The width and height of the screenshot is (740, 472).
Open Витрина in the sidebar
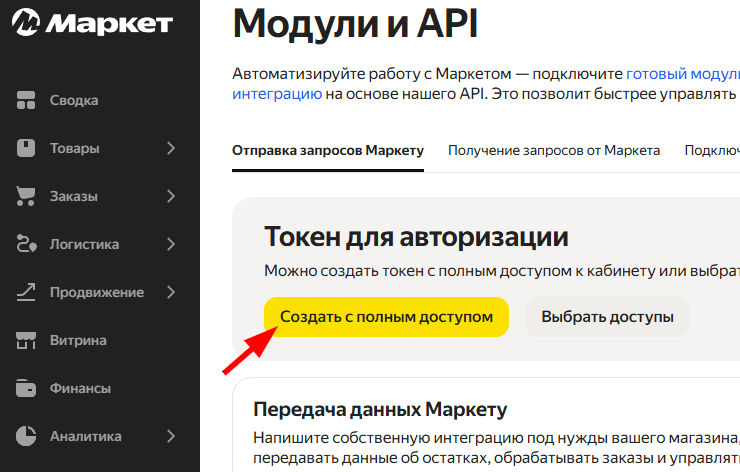tap(78, 340)
